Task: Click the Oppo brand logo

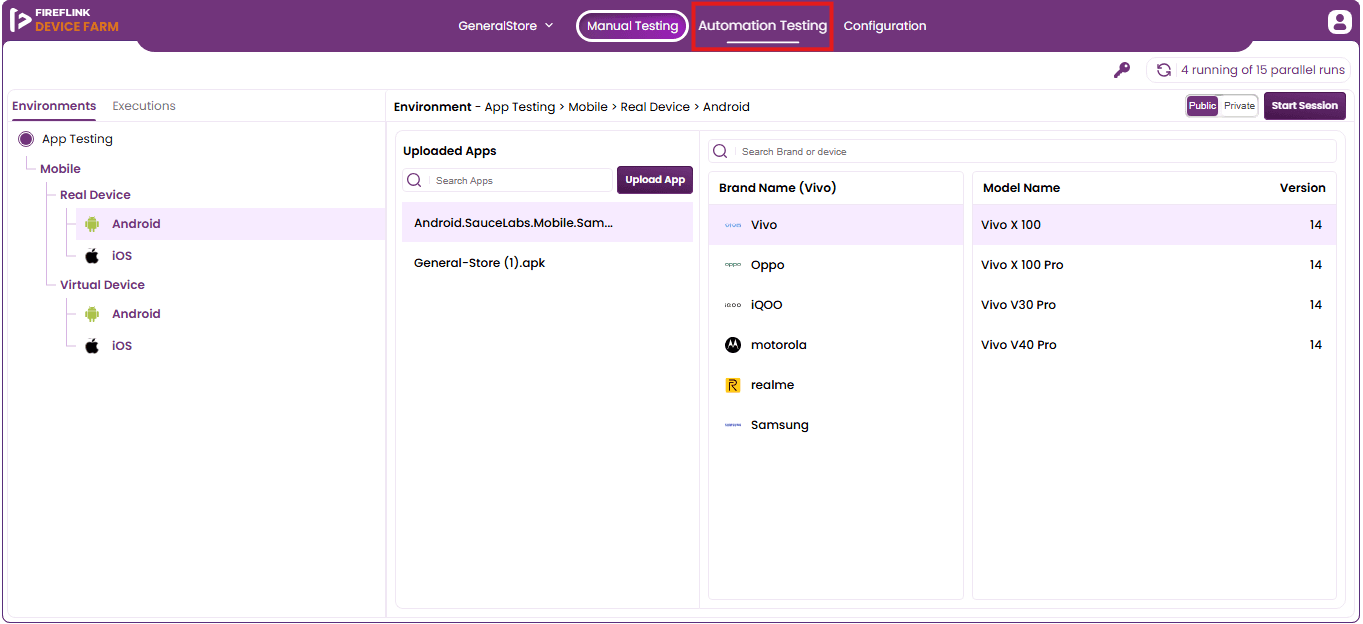Action: tap(733, 265)
